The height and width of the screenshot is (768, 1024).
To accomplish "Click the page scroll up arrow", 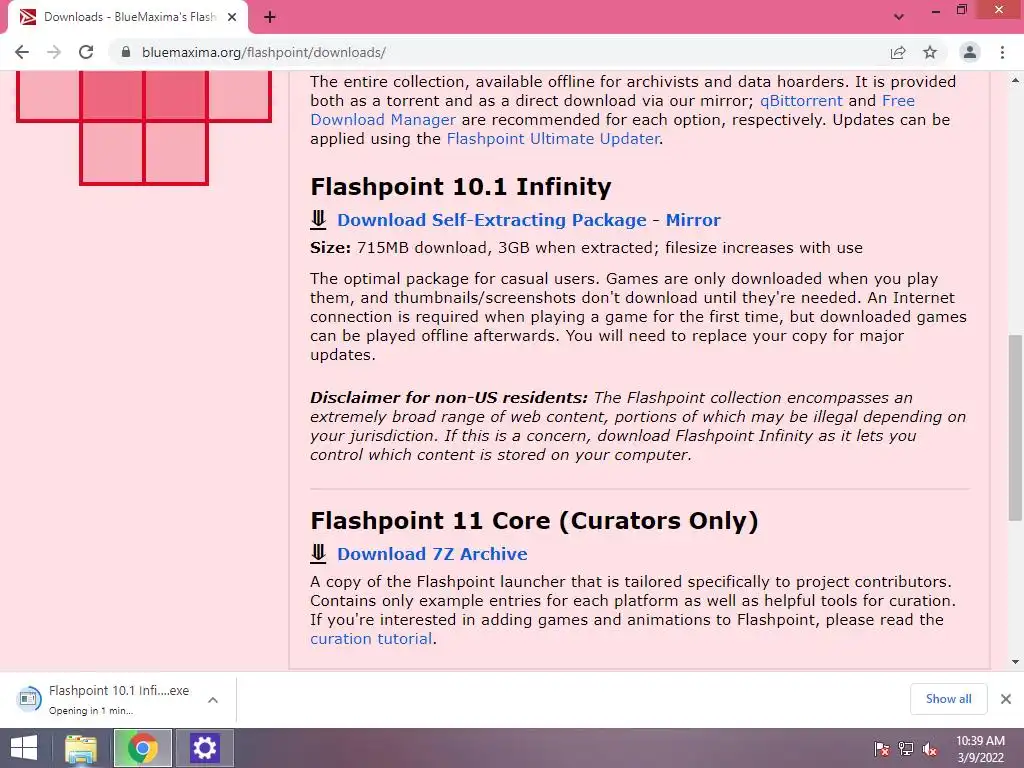I will pyautogui.click(x=1016, y=80).
